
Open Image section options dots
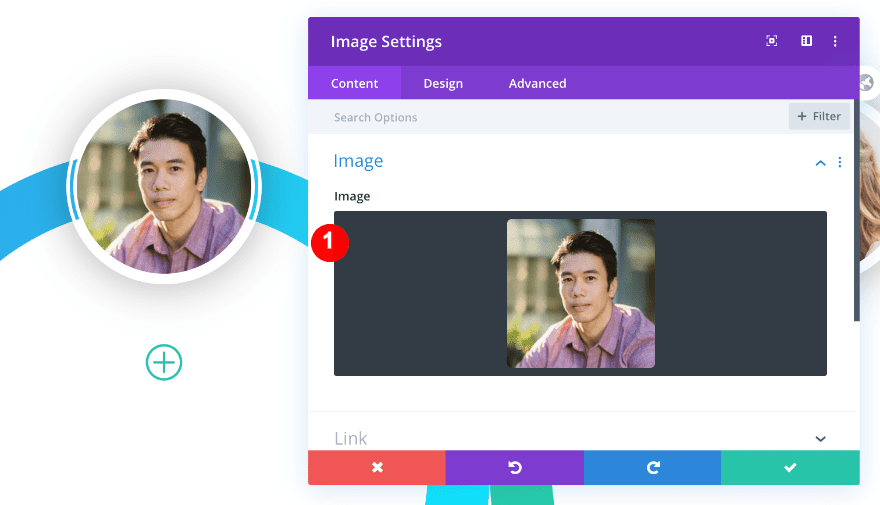pyautogui.click(x=840, y=162)
